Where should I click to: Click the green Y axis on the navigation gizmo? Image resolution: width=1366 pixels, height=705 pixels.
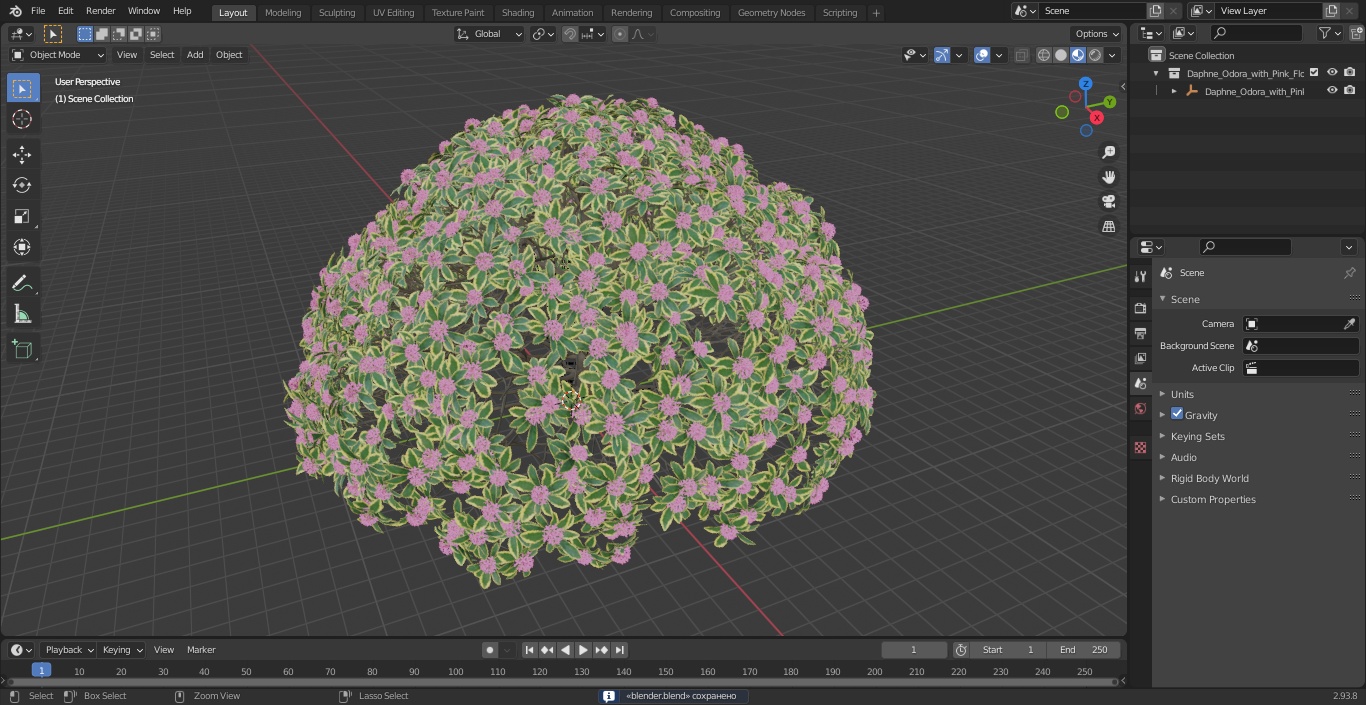[1110, 101]
